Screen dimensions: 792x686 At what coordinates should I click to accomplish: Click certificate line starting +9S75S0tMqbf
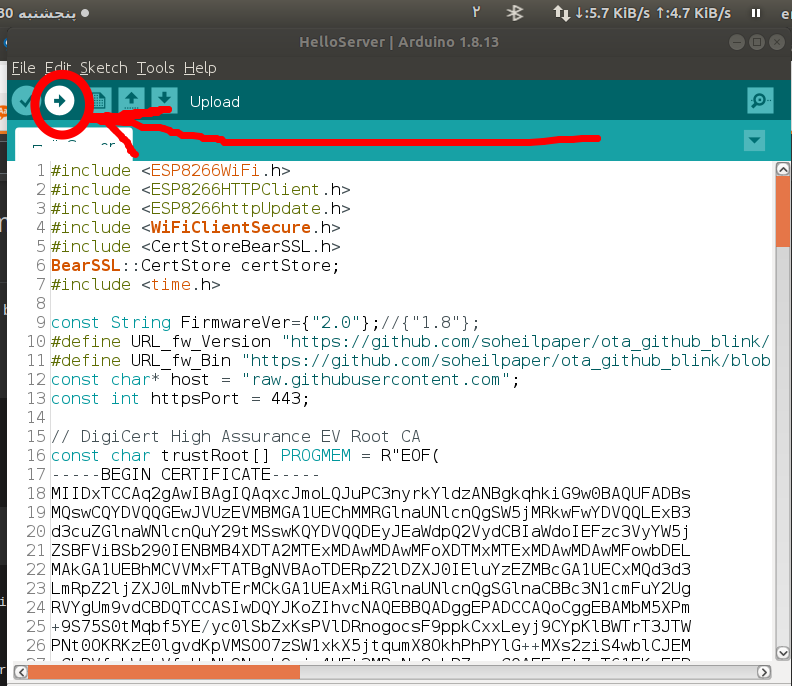(371, 626)
